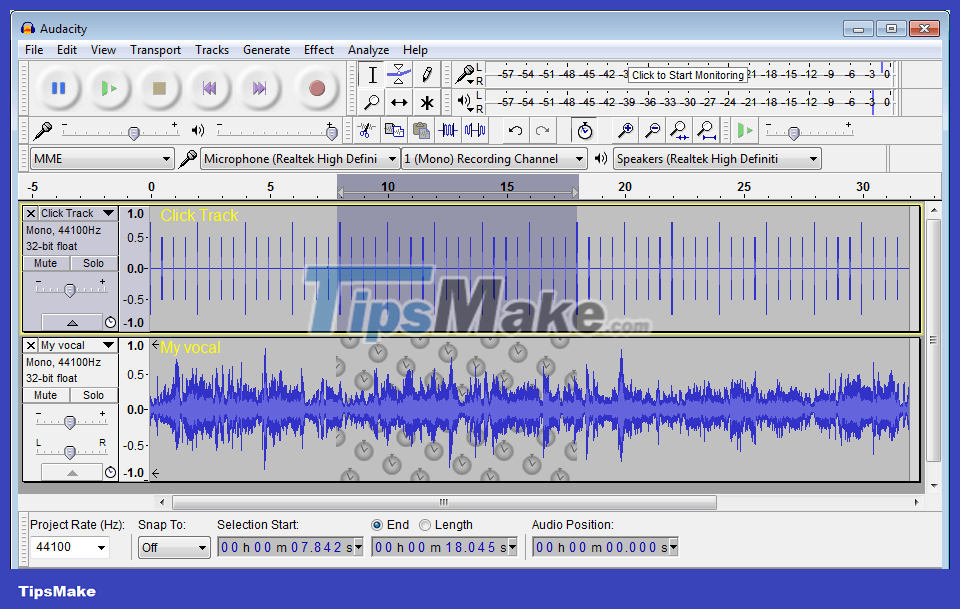Mute the Click Track

[45, 263]
